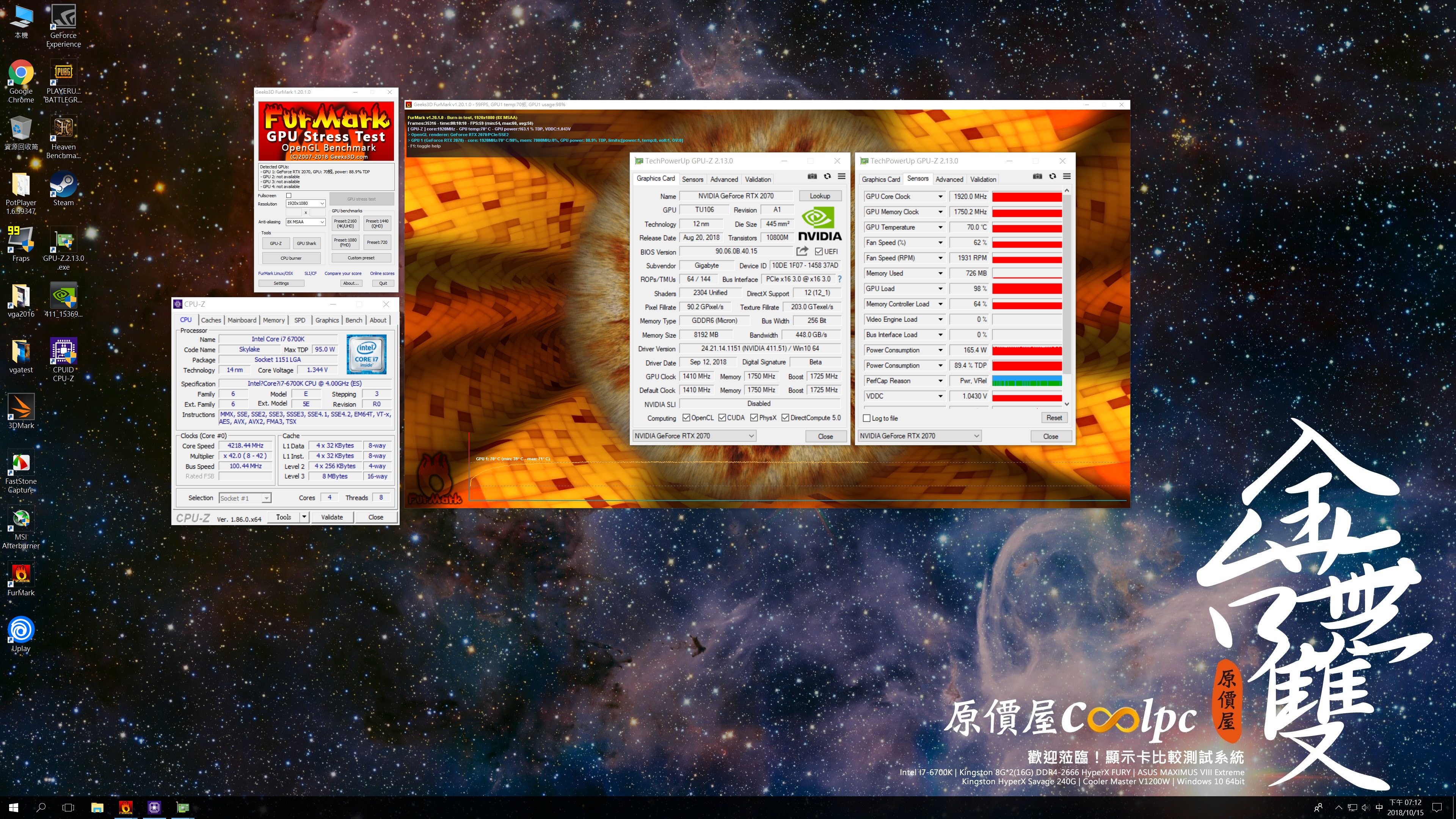The width and height of the screenshot is (1456, 819).
Task: Open GPU-Z.2.13.0.exe desktop icon
Action: click(63, 248)
